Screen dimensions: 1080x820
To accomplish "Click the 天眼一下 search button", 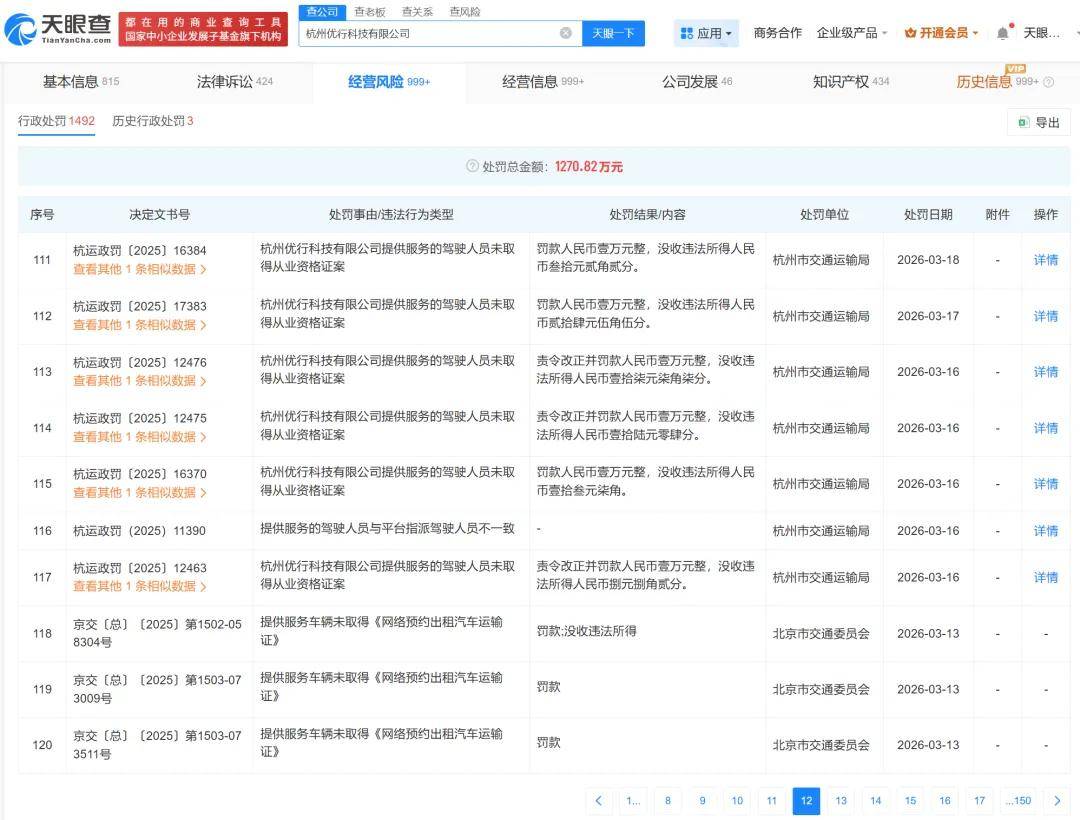I will click(x=613, y=33).
